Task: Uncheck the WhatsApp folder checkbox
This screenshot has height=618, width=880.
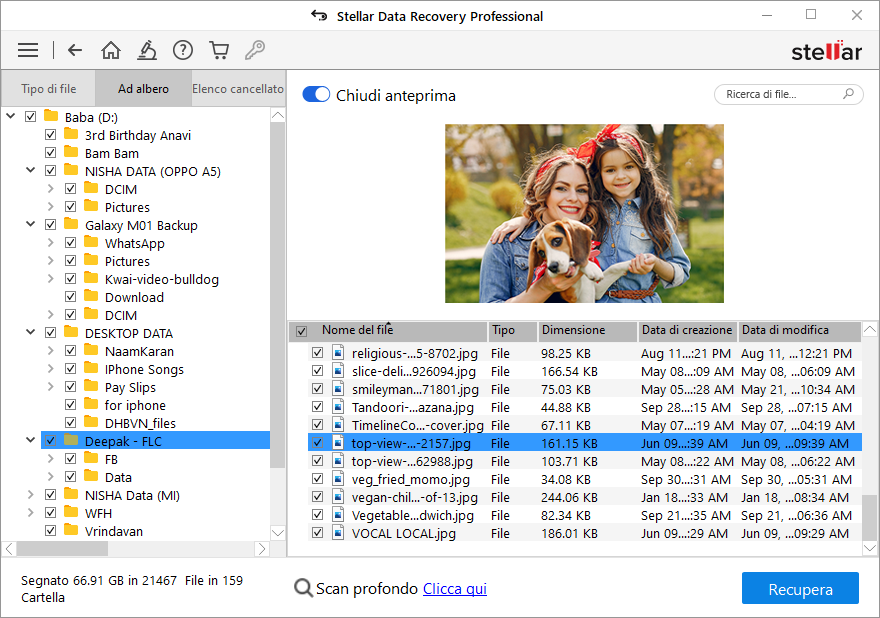Action: click(71, 243)
